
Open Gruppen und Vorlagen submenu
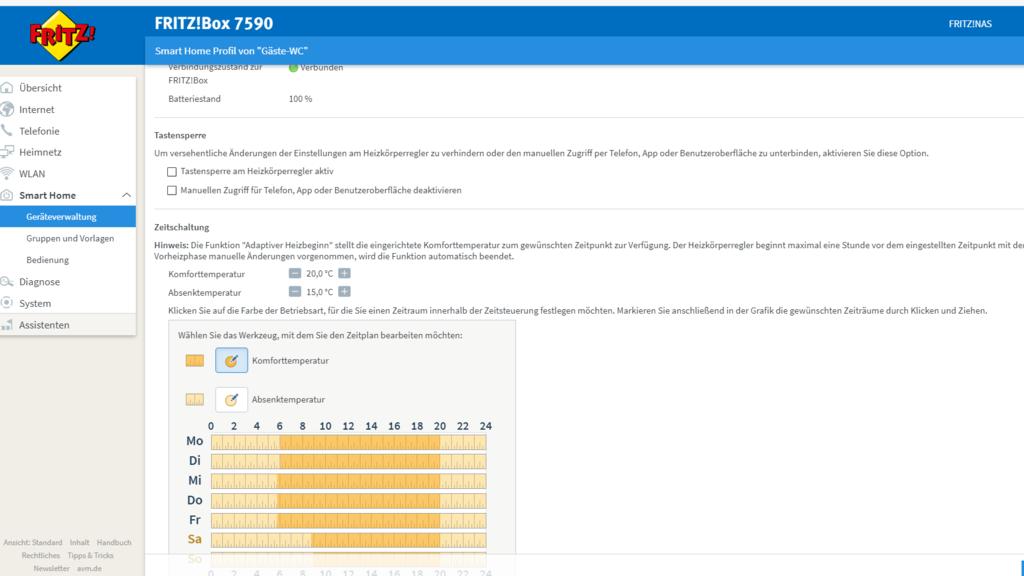point(70,238)
